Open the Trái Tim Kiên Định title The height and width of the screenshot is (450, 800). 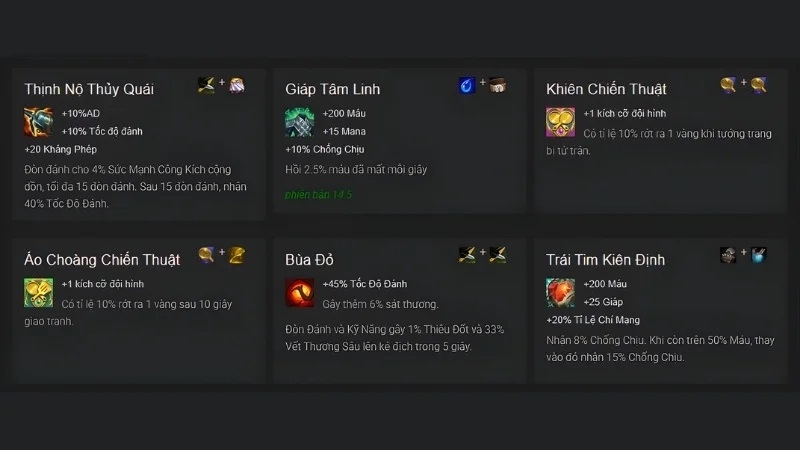tap(606, 260)
